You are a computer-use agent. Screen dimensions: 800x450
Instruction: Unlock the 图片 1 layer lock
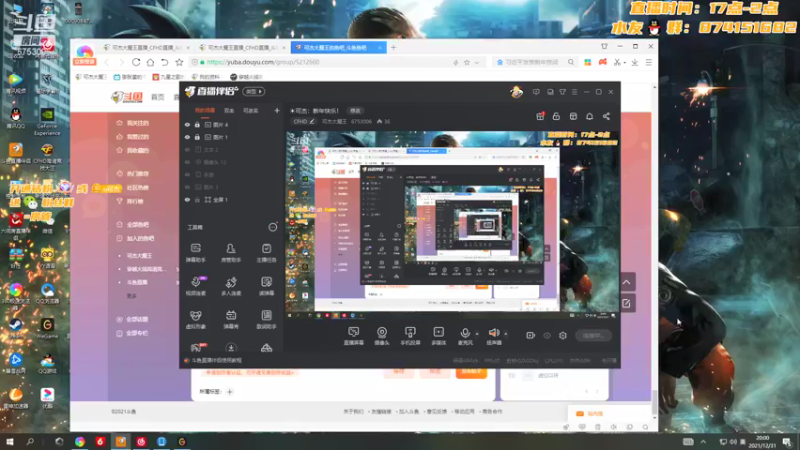pyautogui.click(x=197, y=137)
